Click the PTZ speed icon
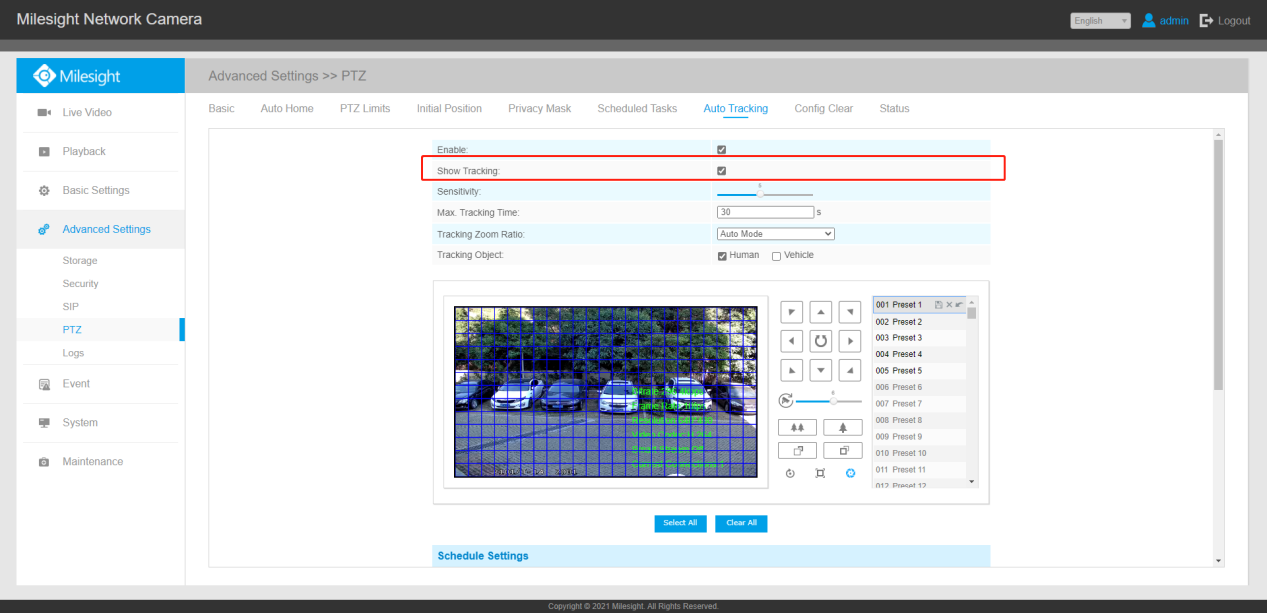1267x613 pixels. click(786, 400)
